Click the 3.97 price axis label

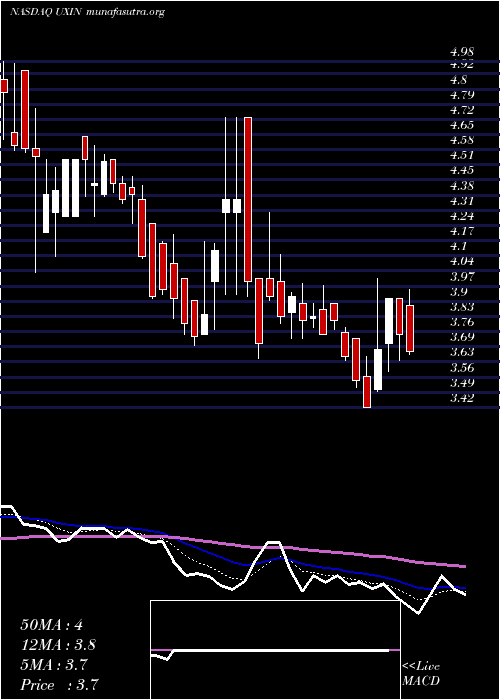[462, 276]
